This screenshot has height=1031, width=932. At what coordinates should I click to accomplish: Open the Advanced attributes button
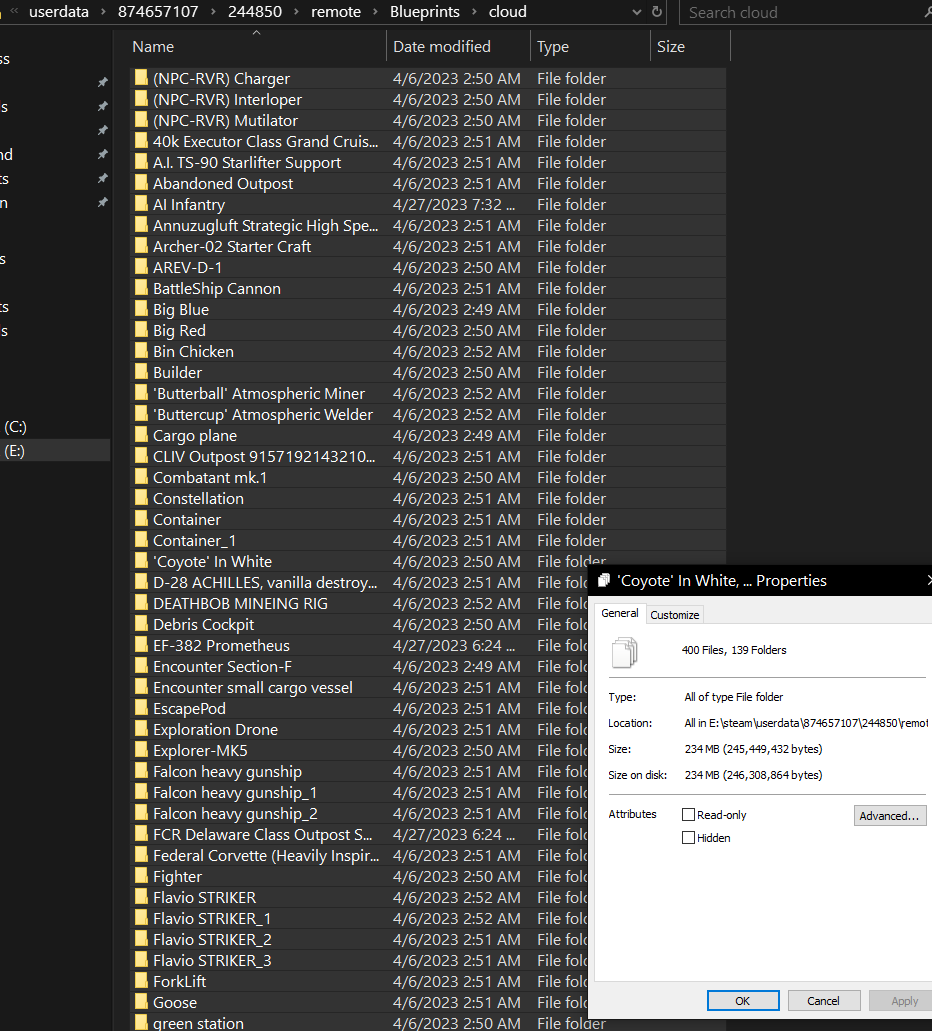tap(889, 816)
